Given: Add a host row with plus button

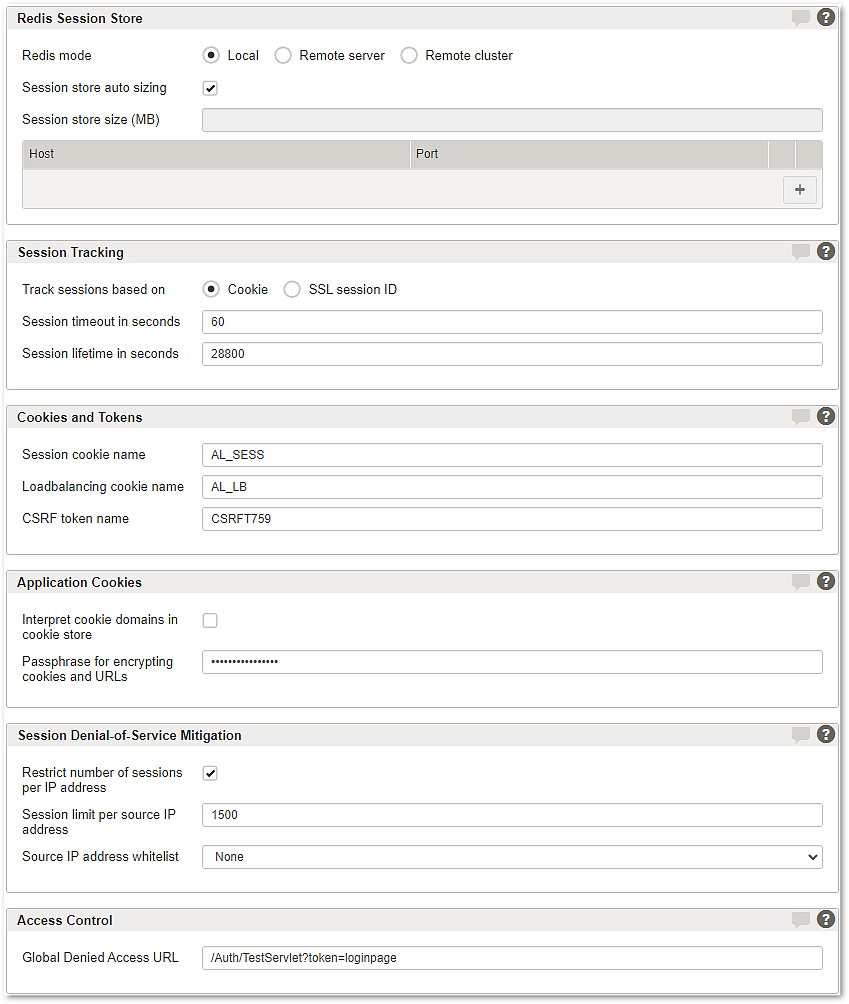Looking at the screenshot, I should 799,190.
